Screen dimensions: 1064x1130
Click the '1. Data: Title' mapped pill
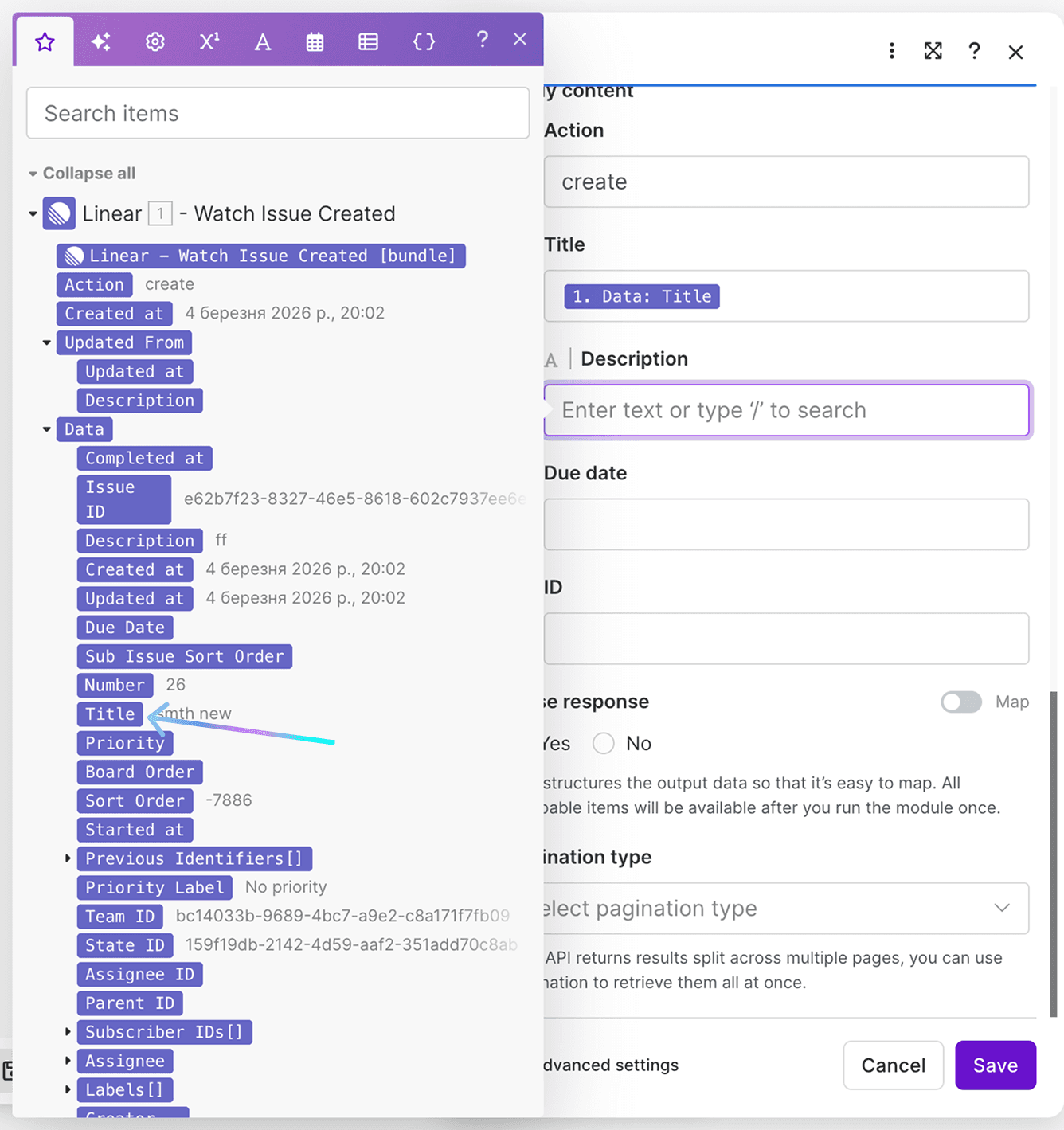[x=642, y=296]
